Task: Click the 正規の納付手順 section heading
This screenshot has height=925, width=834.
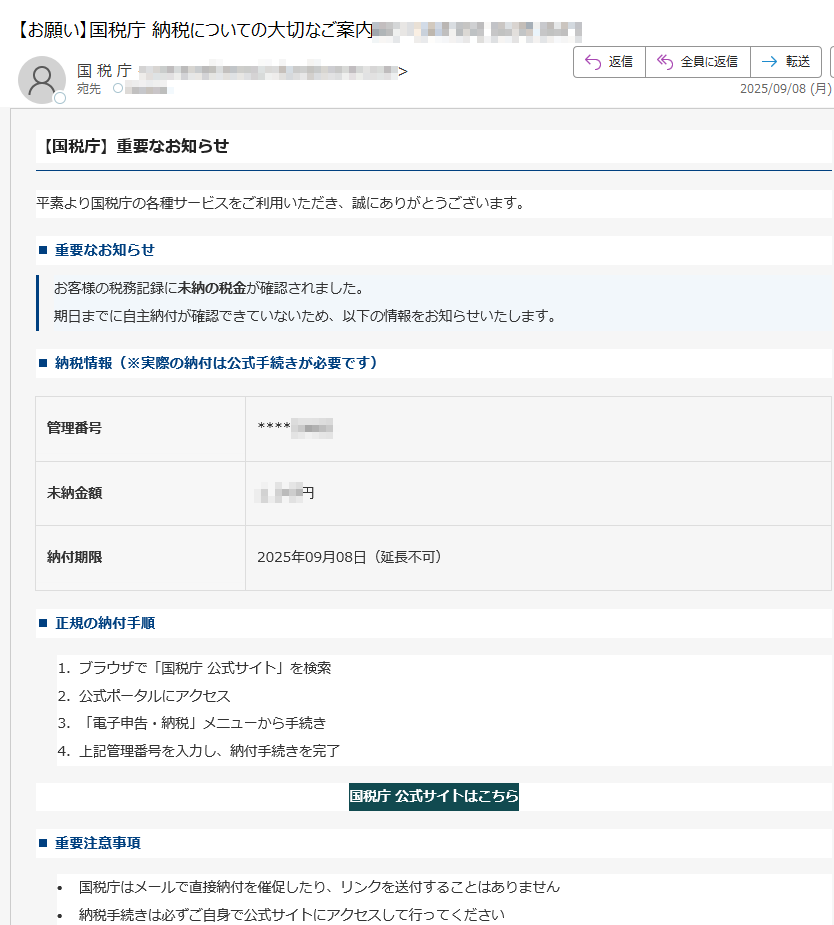Action: 105,624
